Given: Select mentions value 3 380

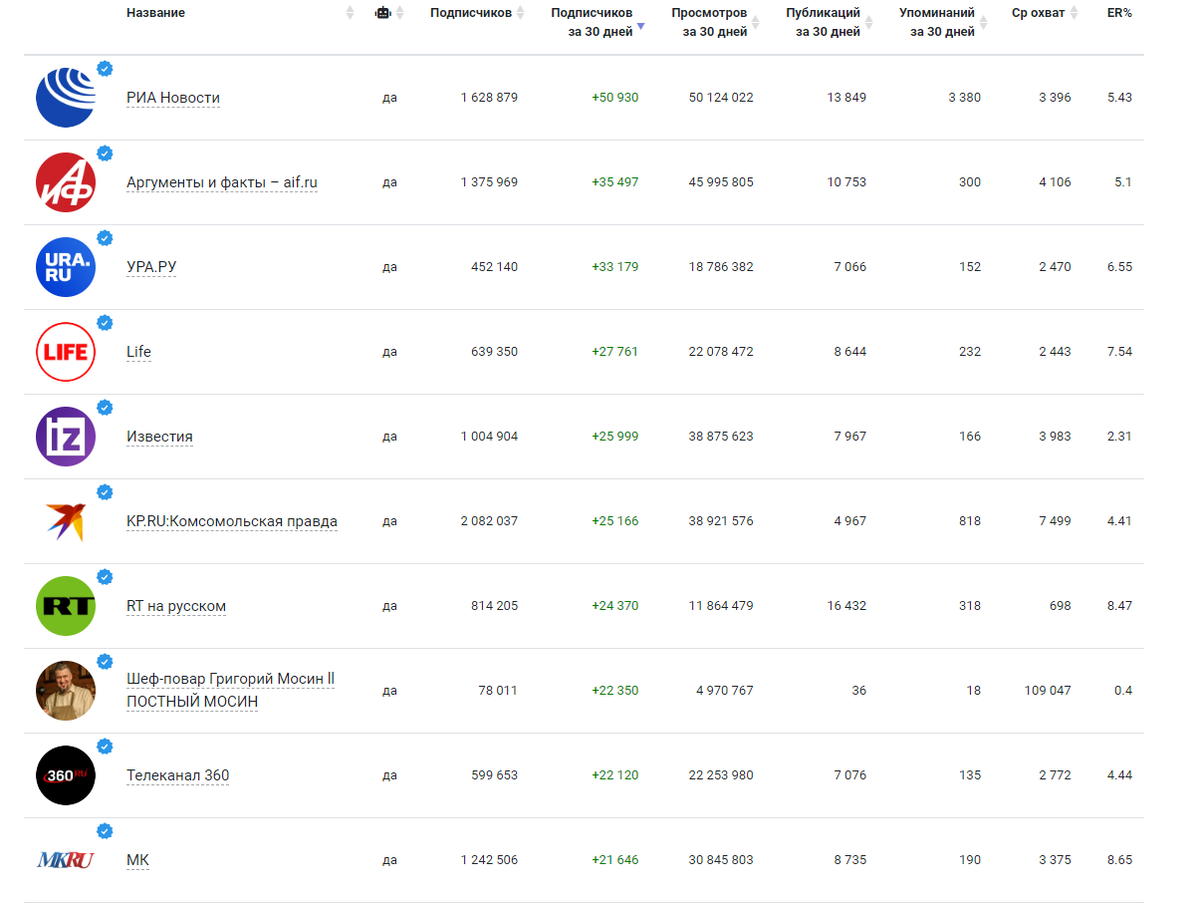Looking at the screenshot, I should tap(965, 98).
